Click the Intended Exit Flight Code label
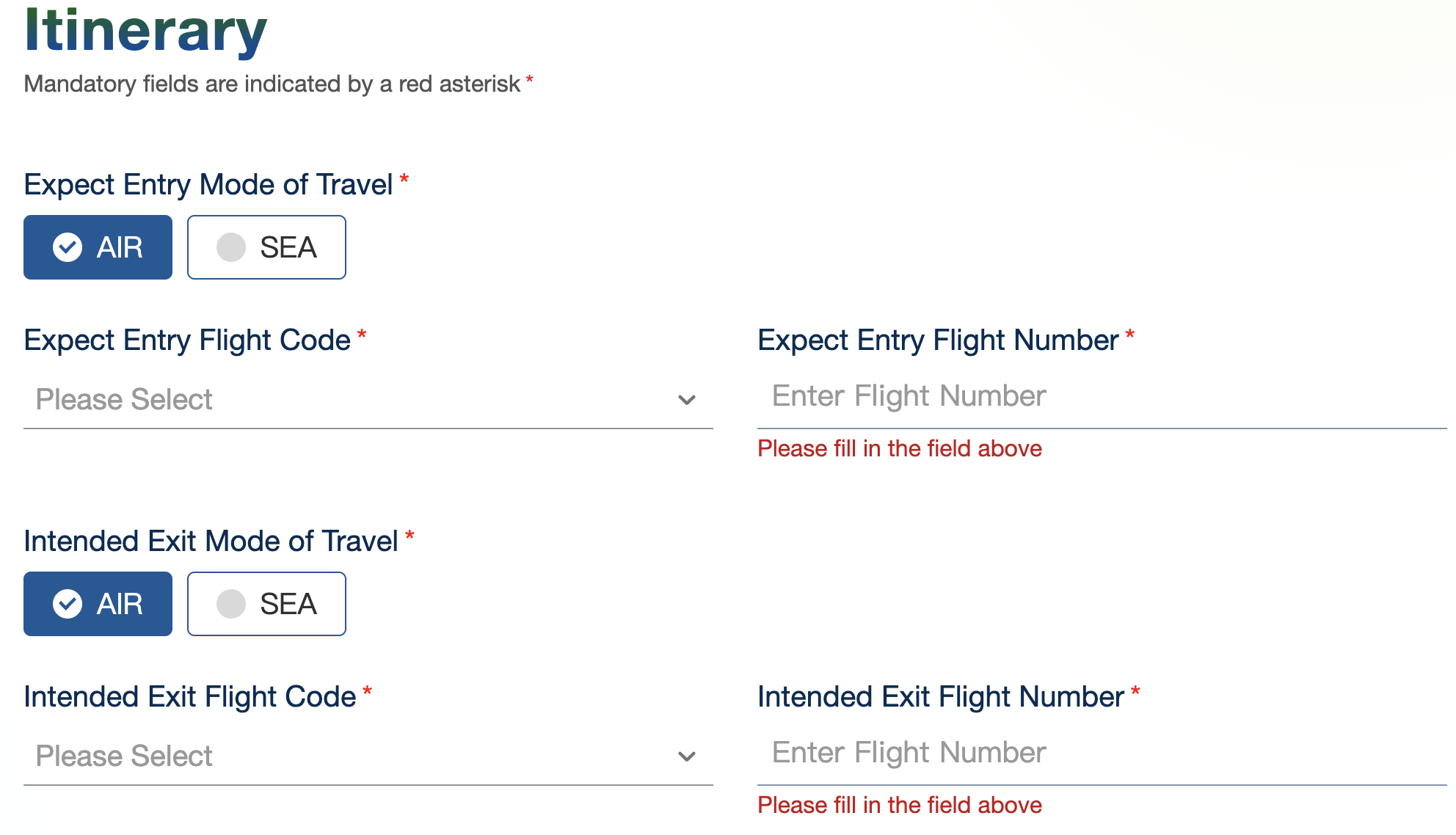 tap(190, 697)
